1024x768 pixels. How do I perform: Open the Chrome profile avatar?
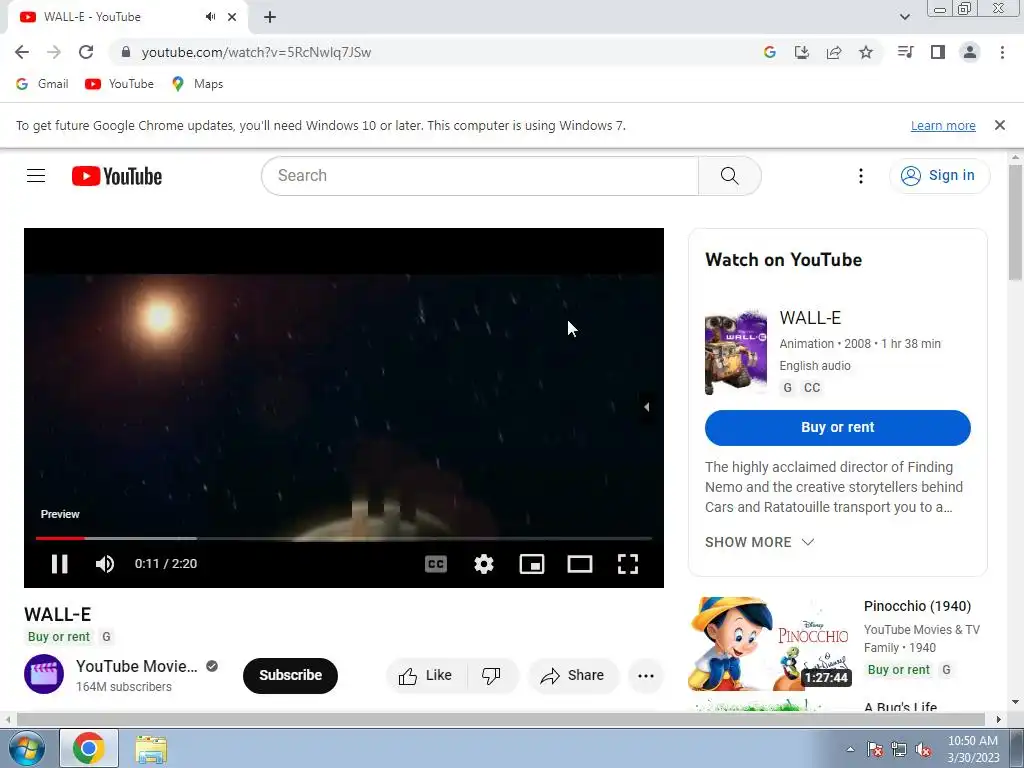(x=970, y=52)
